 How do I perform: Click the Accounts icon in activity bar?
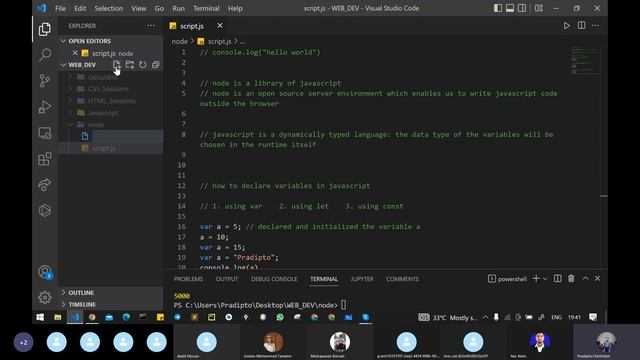(45, 272)
